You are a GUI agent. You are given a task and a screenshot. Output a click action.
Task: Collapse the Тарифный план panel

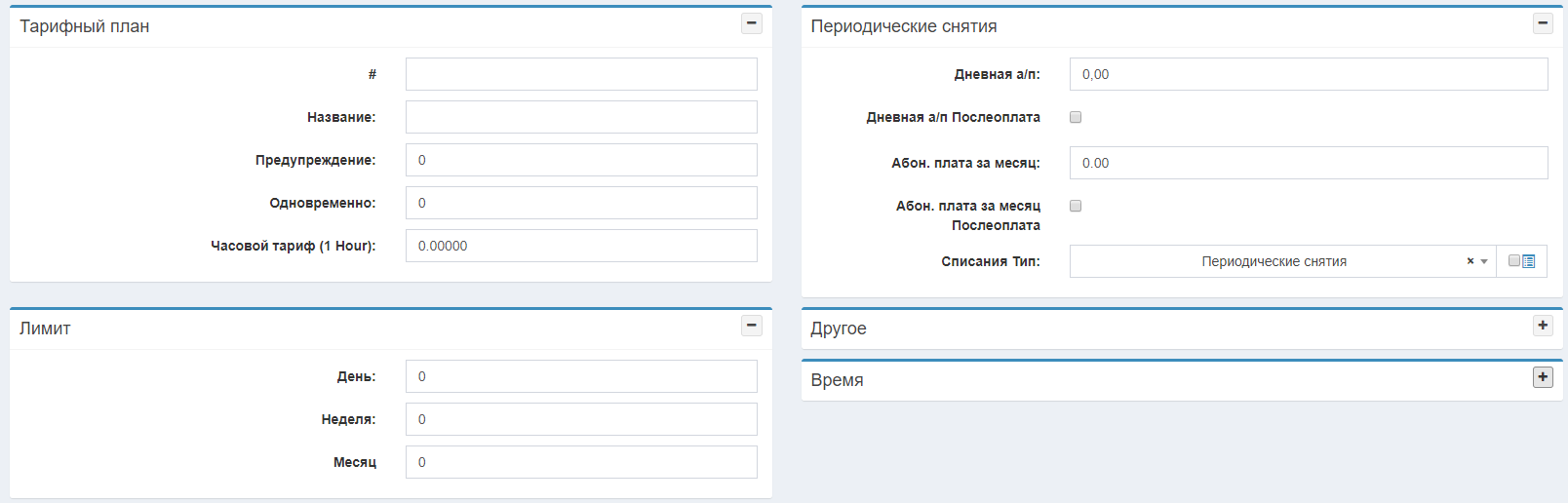[751, 23]
